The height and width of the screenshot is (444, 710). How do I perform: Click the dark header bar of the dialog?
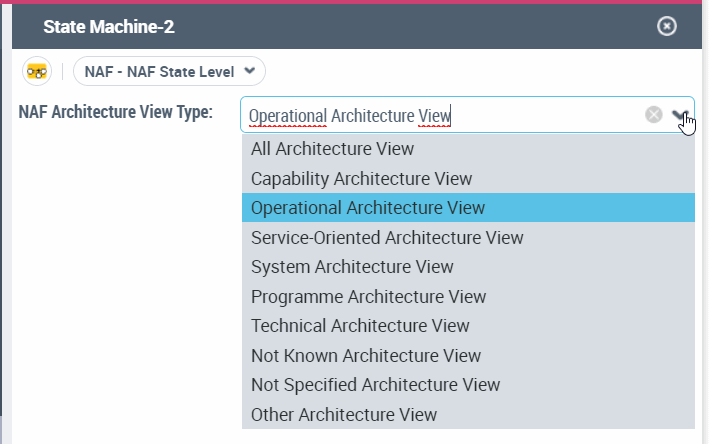[400, 27]
